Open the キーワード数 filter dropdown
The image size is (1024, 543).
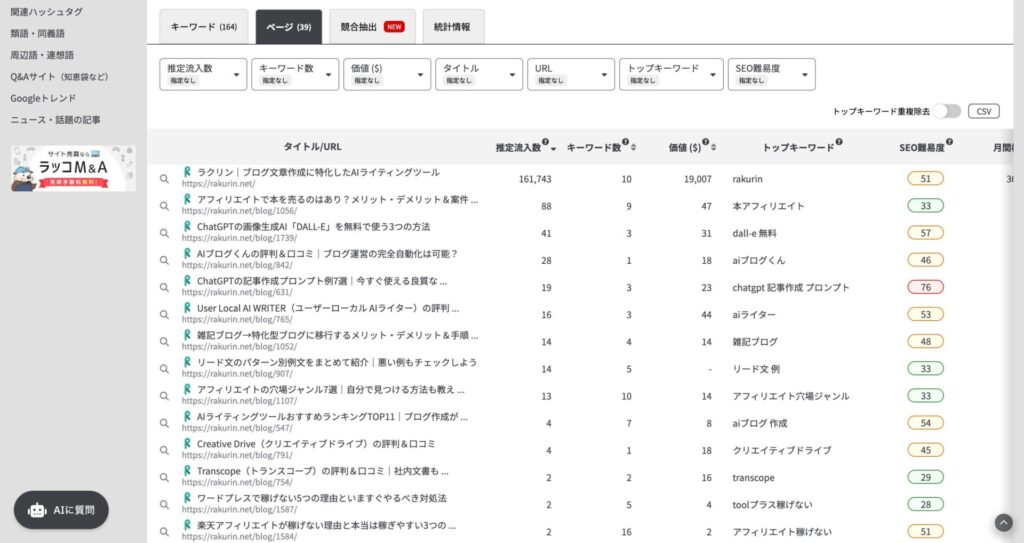[295, 74]
